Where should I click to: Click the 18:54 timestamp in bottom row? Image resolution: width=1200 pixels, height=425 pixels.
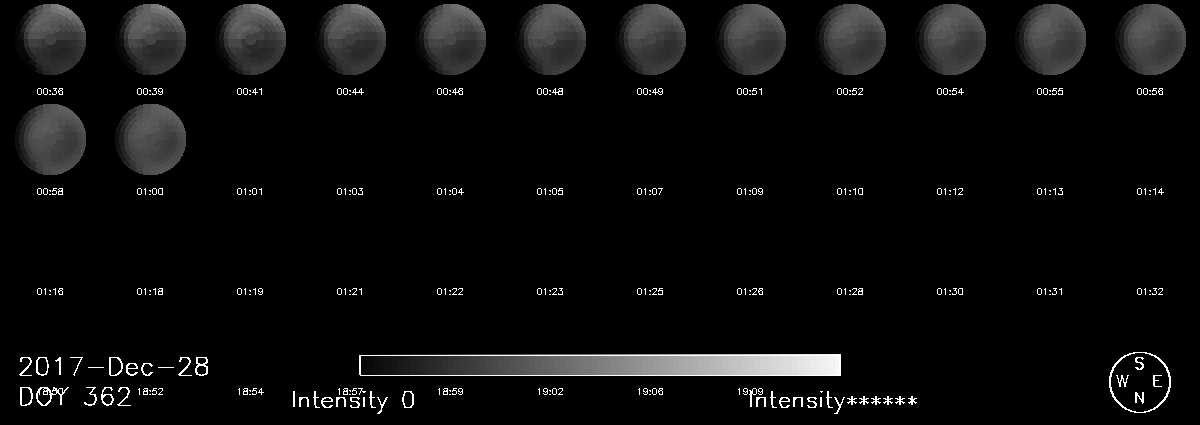pyautogui.click(x=250, y=391)
